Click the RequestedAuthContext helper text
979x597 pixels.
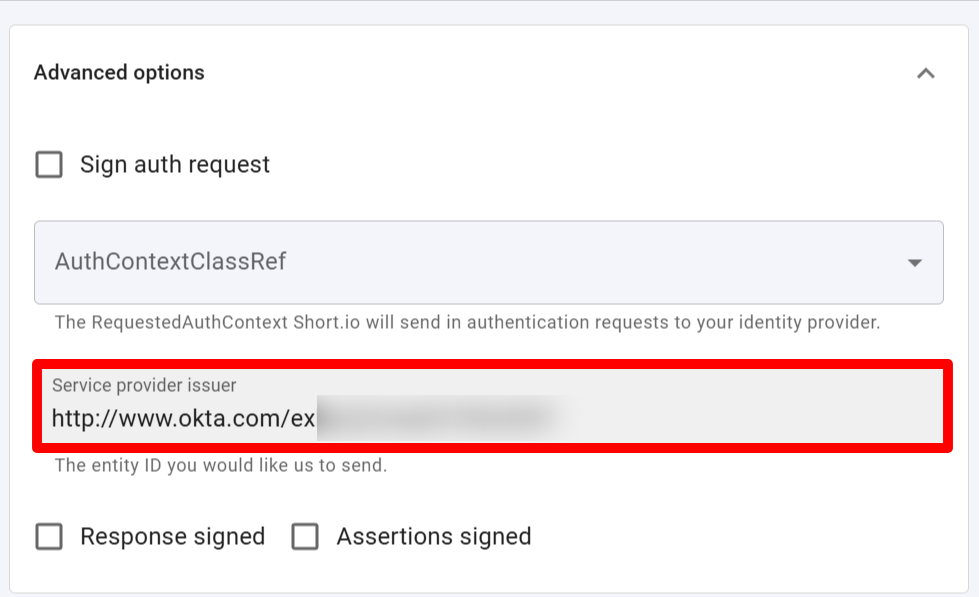pyautogui.click(x=467, y=323)
